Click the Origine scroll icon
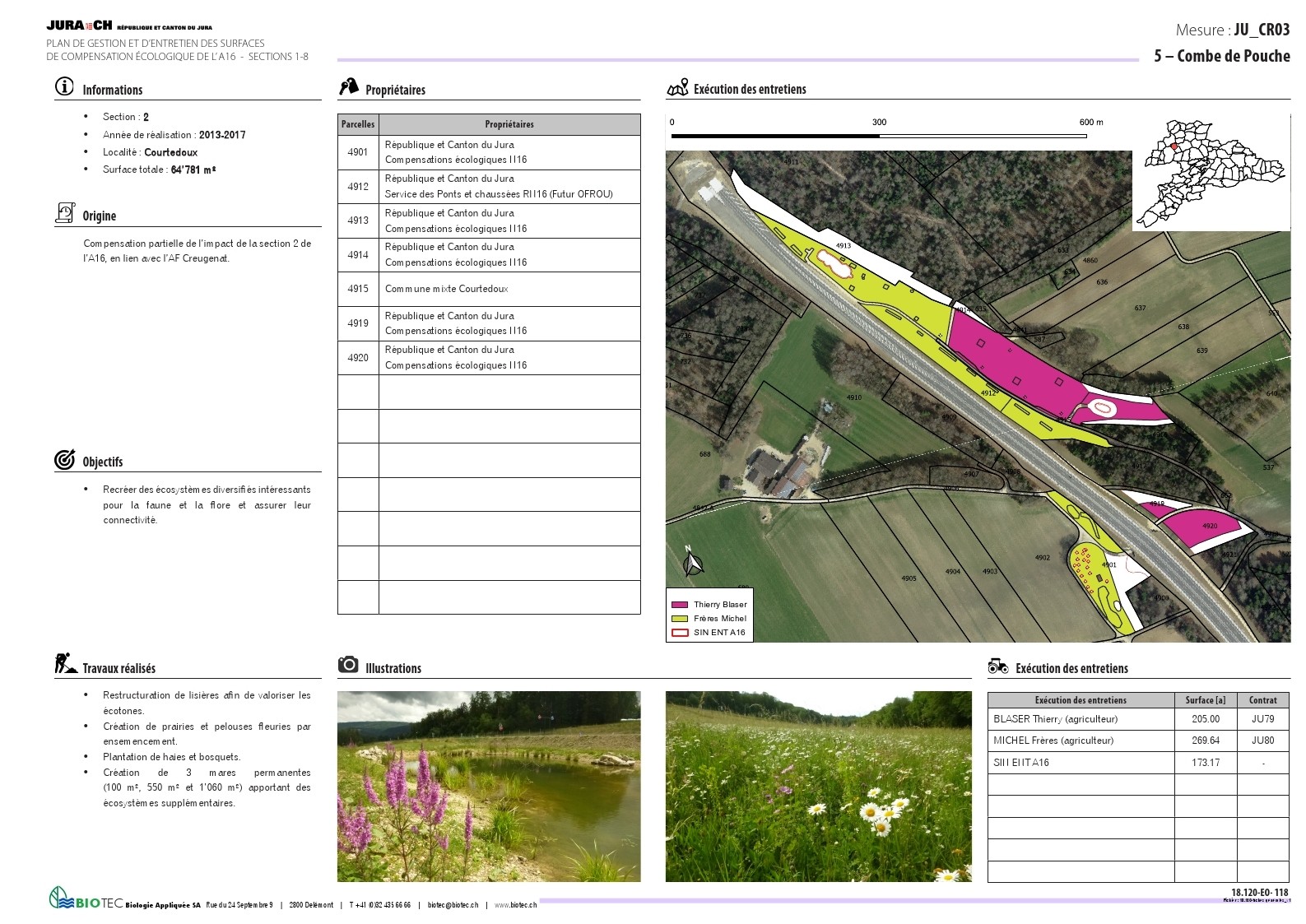The height and width of the screenshot is (924, 1306). (65, 213)
